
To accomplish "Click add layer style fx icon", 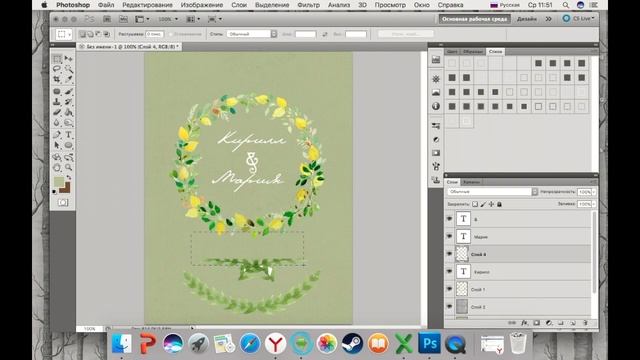I will coord(524,323).
